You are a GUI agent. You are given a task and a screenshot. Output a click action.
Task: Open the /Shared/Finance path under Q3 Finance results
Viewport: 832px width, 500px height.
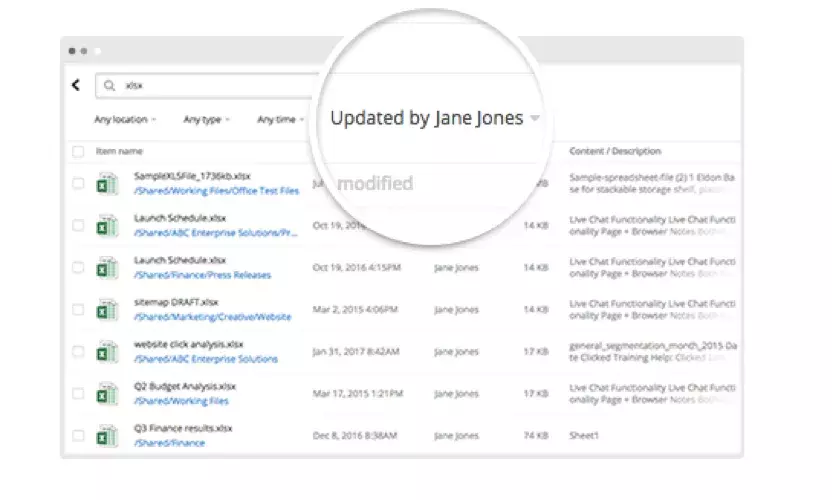169,443
